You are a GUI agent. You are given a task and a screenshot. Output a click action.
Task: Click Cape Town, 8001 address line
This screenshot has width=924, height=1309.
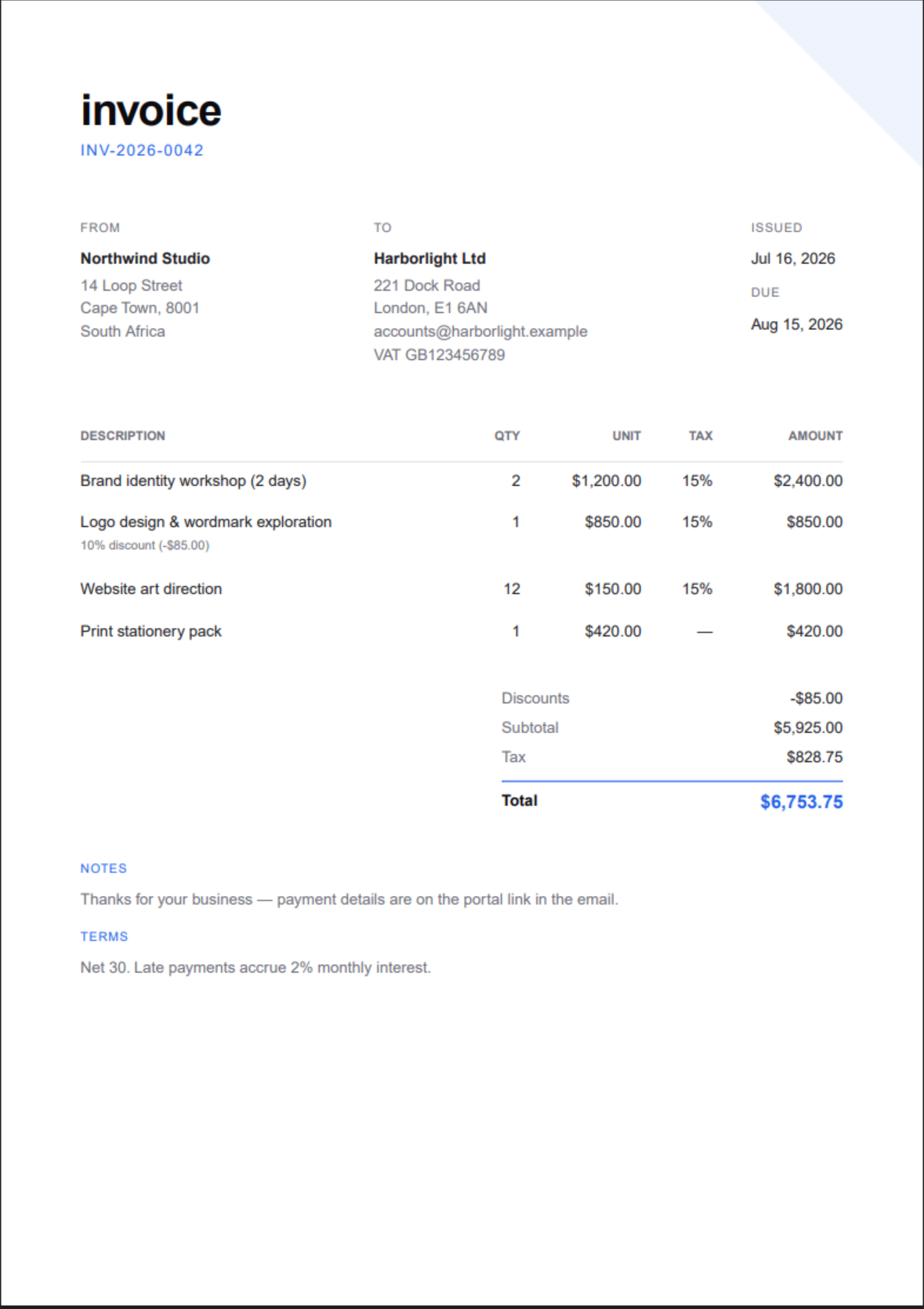click(140, 308)
